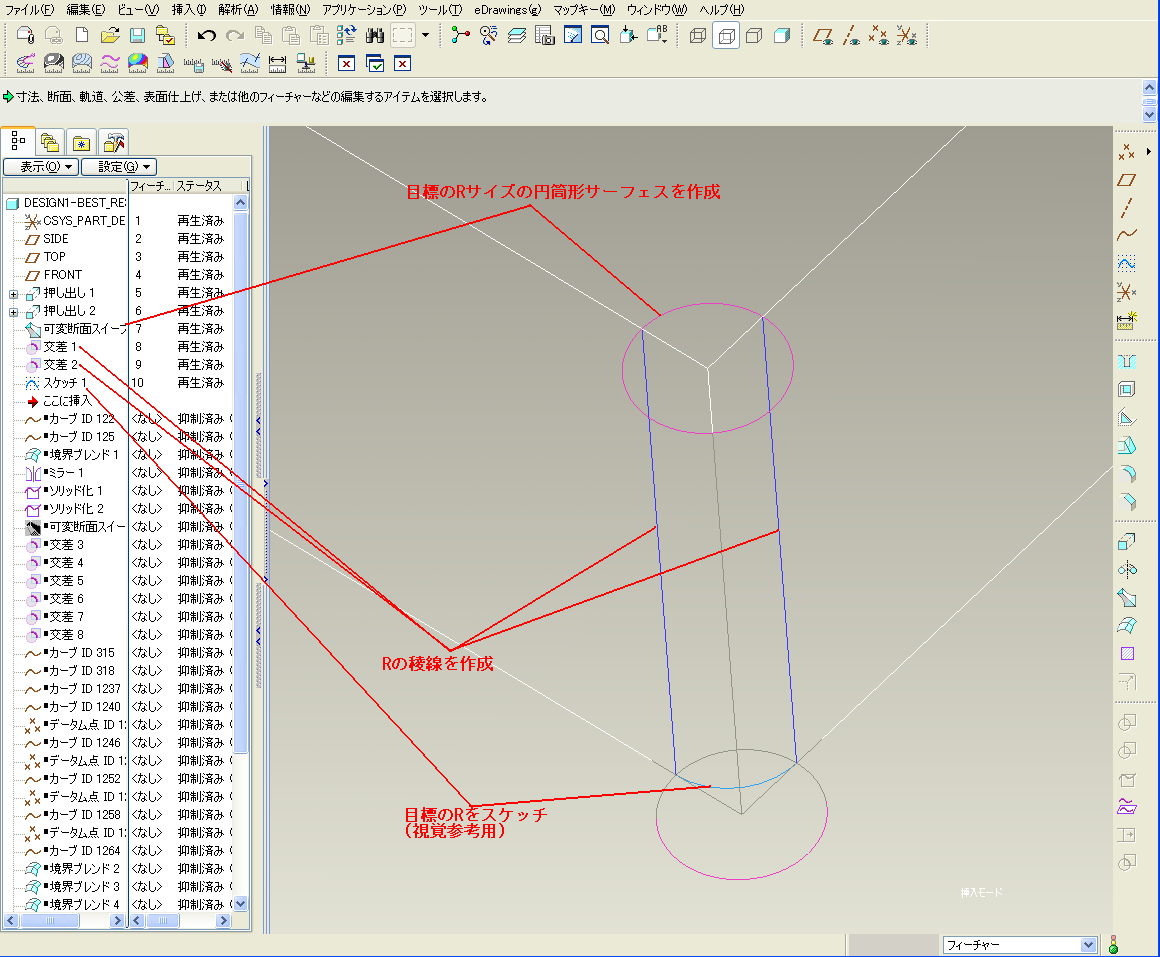Screen dimensions: 1160x957
Task: Expand the 押し出し 1 feature node
Action: 13,293
